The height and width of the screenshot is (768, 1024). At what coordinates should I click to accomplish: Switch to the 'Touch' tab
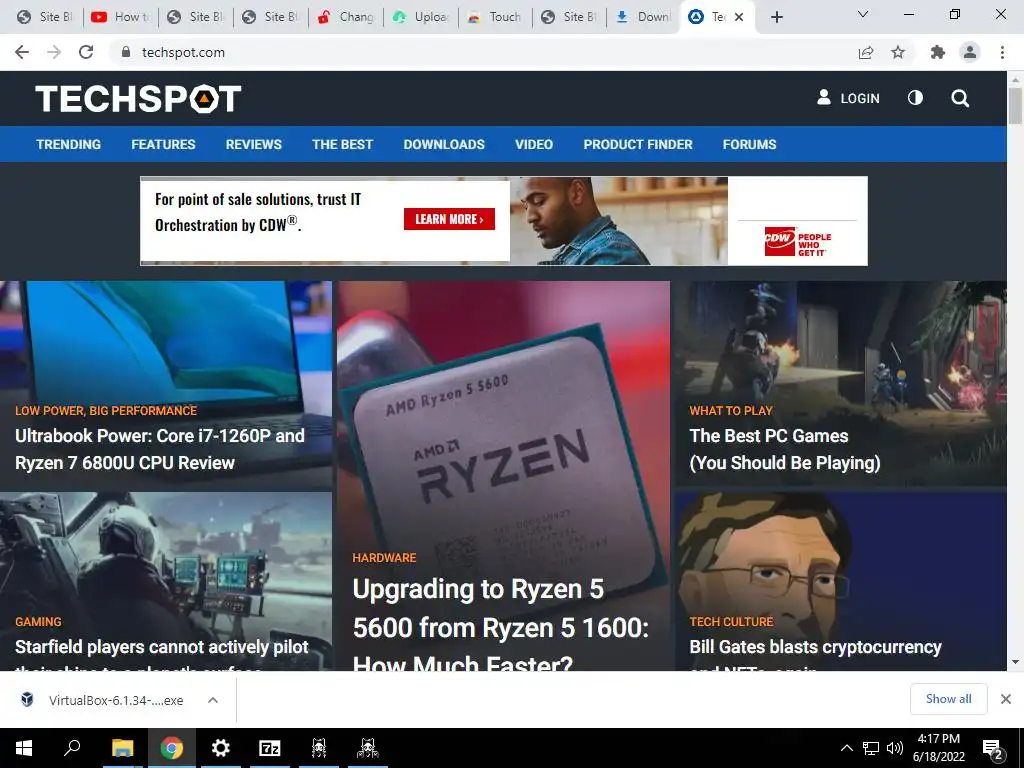click(496, 17)
